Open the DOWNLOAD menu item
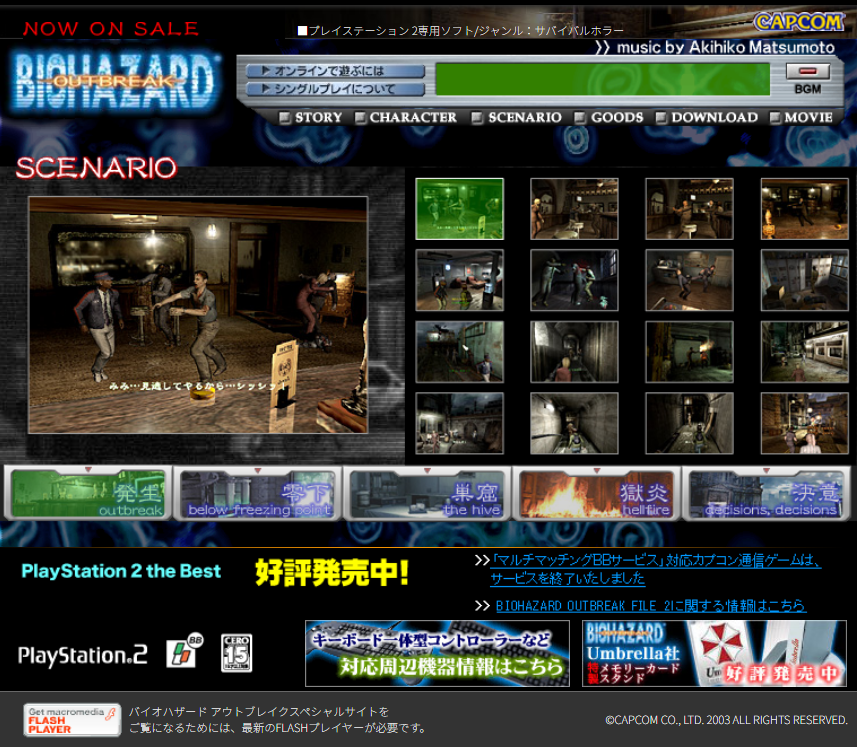This screenshot has width=857, height=747. (x=707, y=117)
